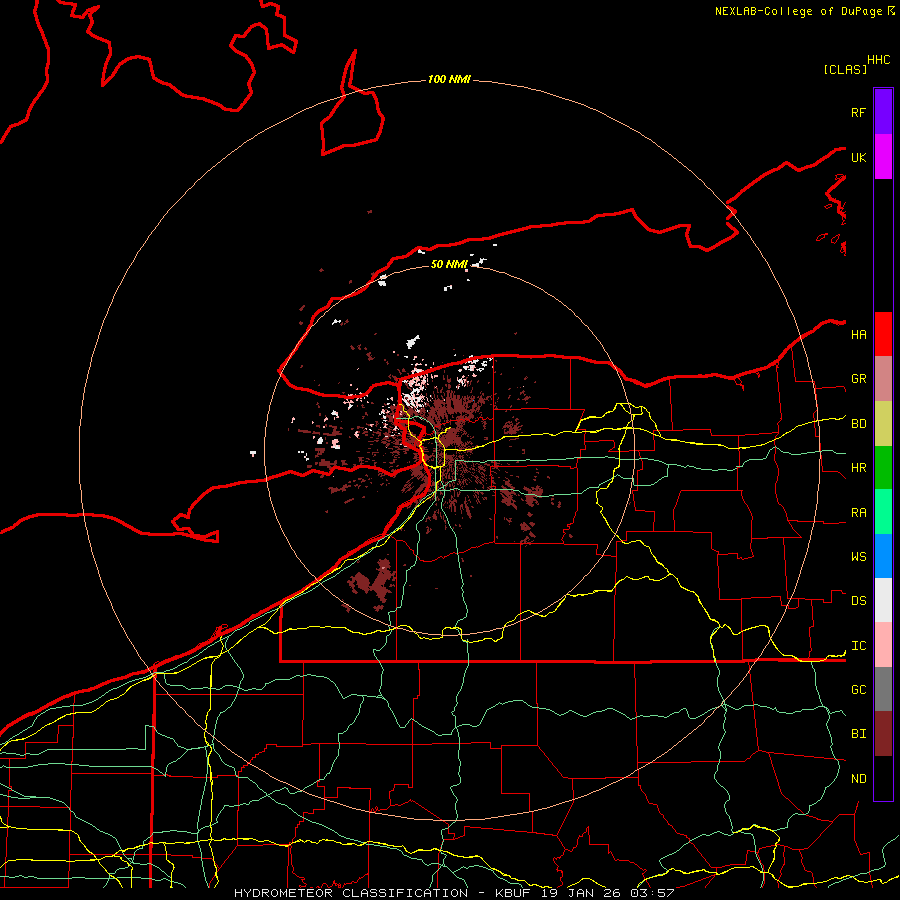Click the [CLAS] legend heading
The width and height of the screenshot is (900, 900).
[845, 70]
